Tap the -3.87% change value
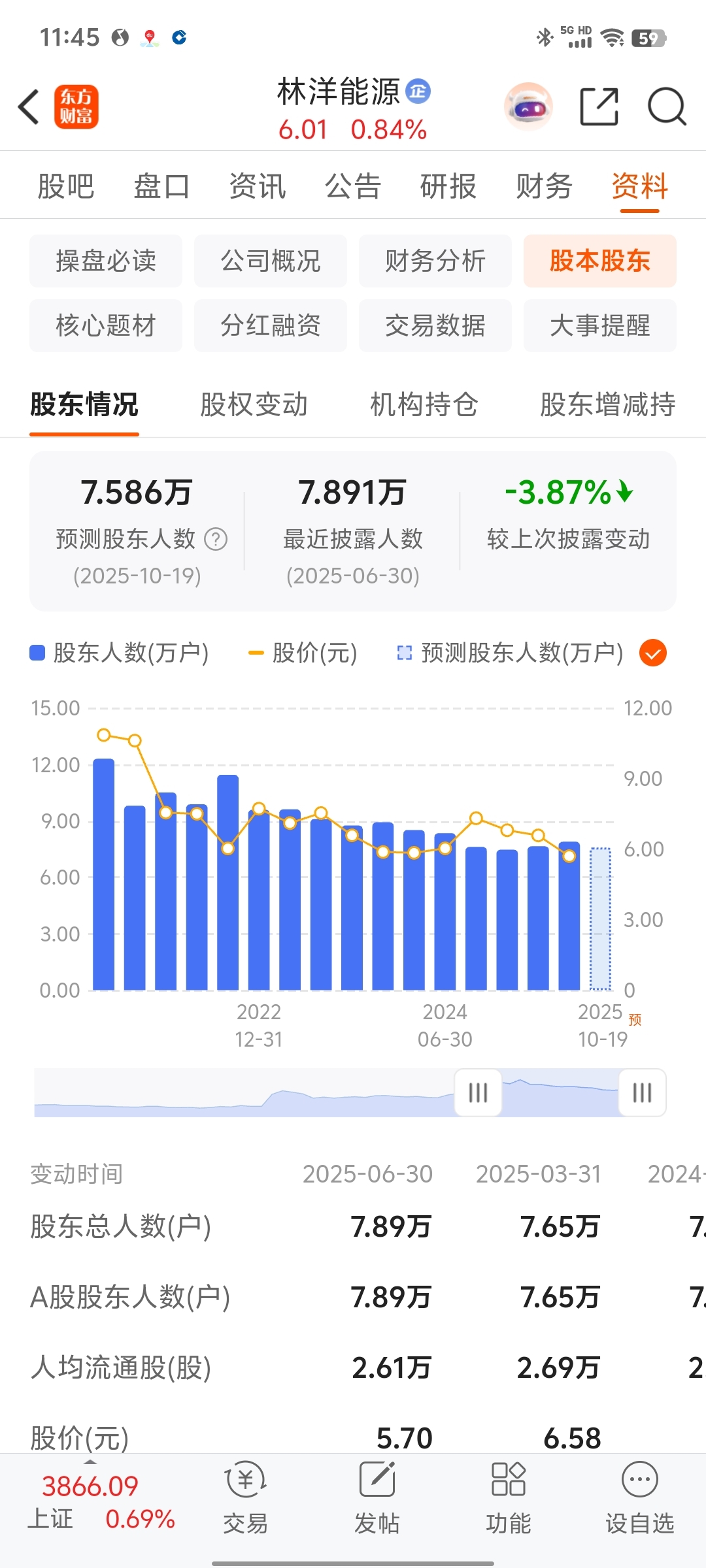Image resolution: width=706 pixels, height=1568 pixels. tap(569, 493)
